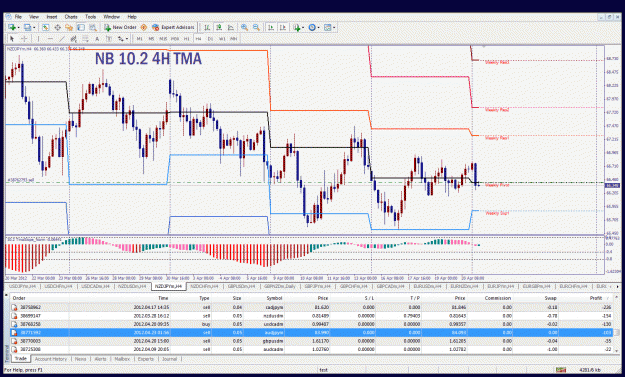Image resolution: width=625 pixels, height=377 pixels.
Task: Select the Equidistant Channel tool
Action: 73,39
